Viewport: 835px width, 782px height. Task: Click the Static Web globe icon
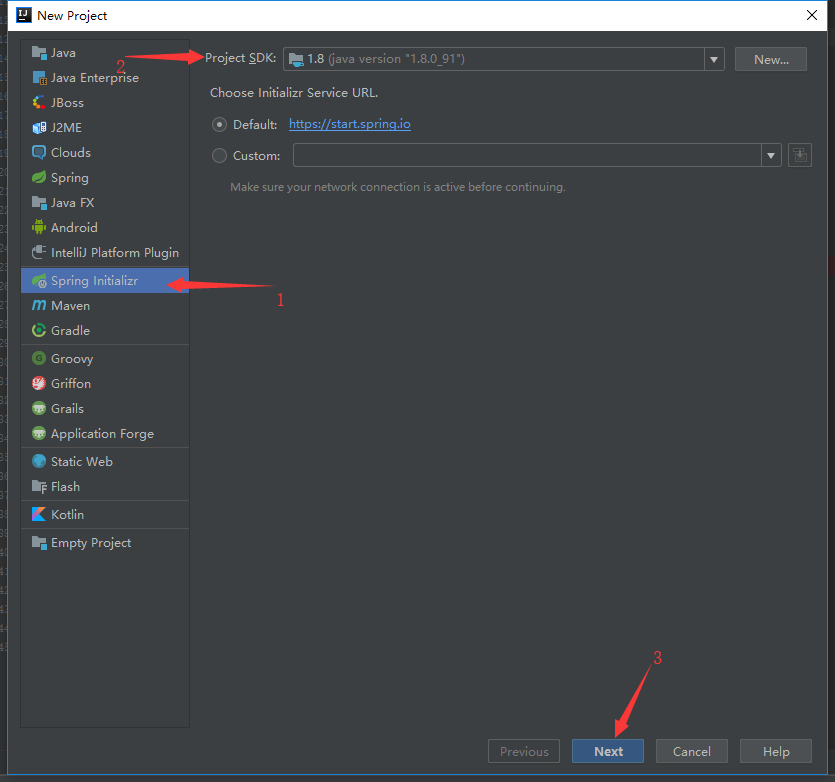tap(39, 461)
